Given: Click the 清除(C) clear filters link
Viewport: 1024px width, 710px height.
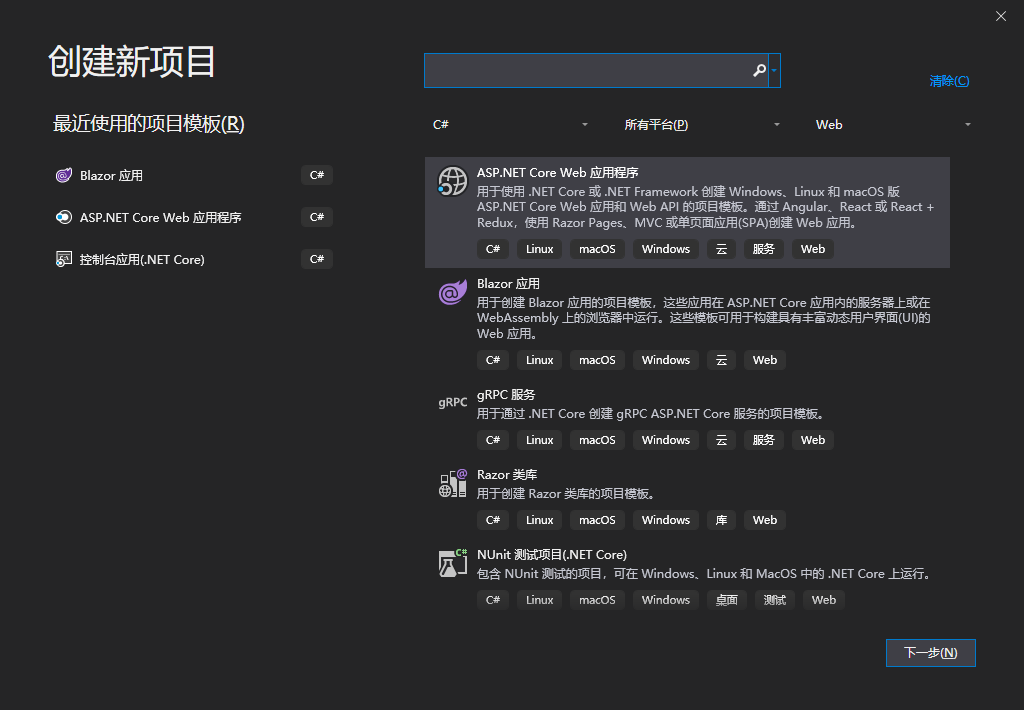Looking at the screenshot, I should [x=949, y=81].
